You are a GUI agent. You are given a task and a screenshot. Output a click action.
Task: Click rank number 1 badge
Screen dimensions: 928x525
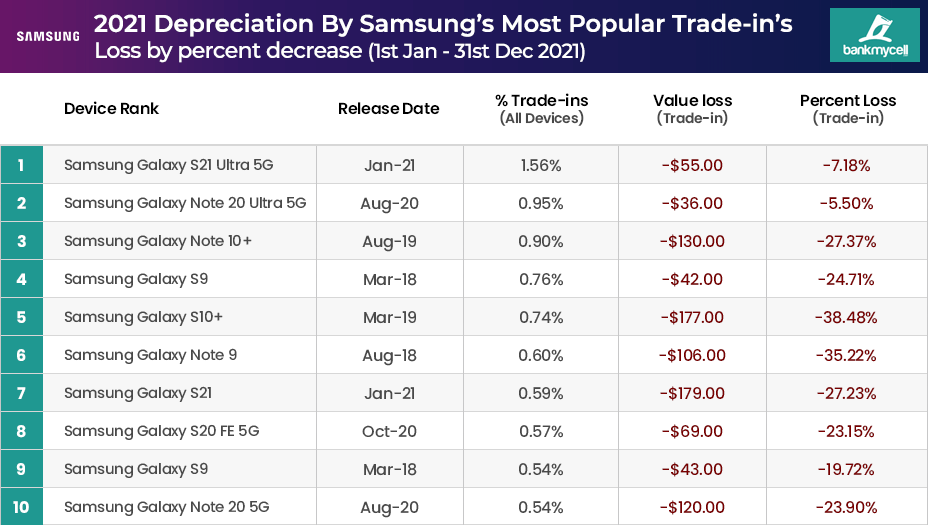point(21,165)
